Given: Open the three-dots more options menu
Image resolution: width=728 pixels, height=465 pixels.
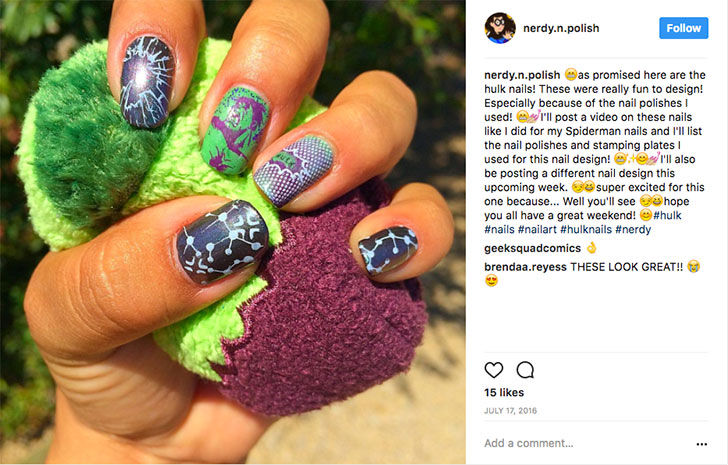Looking at the screenshot, I should point(702,444).
